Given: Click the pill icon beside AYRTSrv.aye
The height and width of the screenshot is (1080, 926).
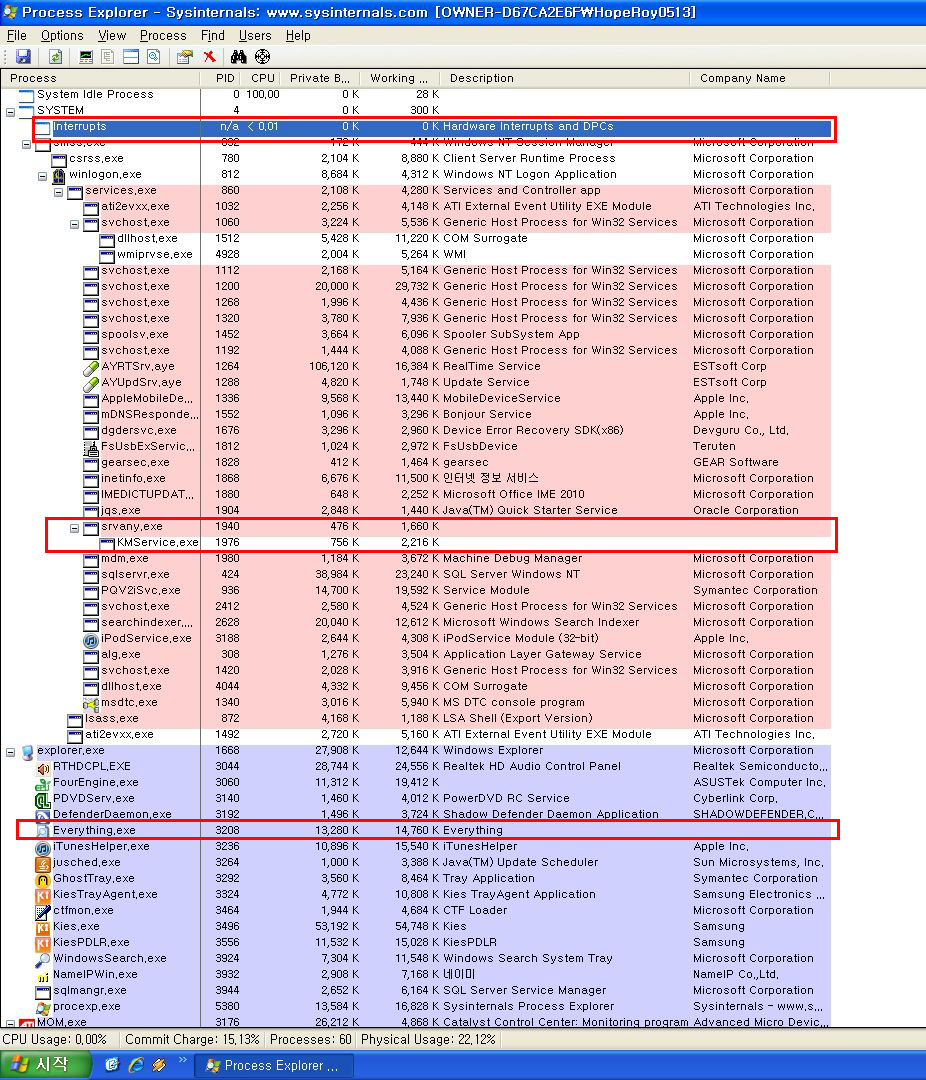Looking at the screenshot, I should point(91,367).
